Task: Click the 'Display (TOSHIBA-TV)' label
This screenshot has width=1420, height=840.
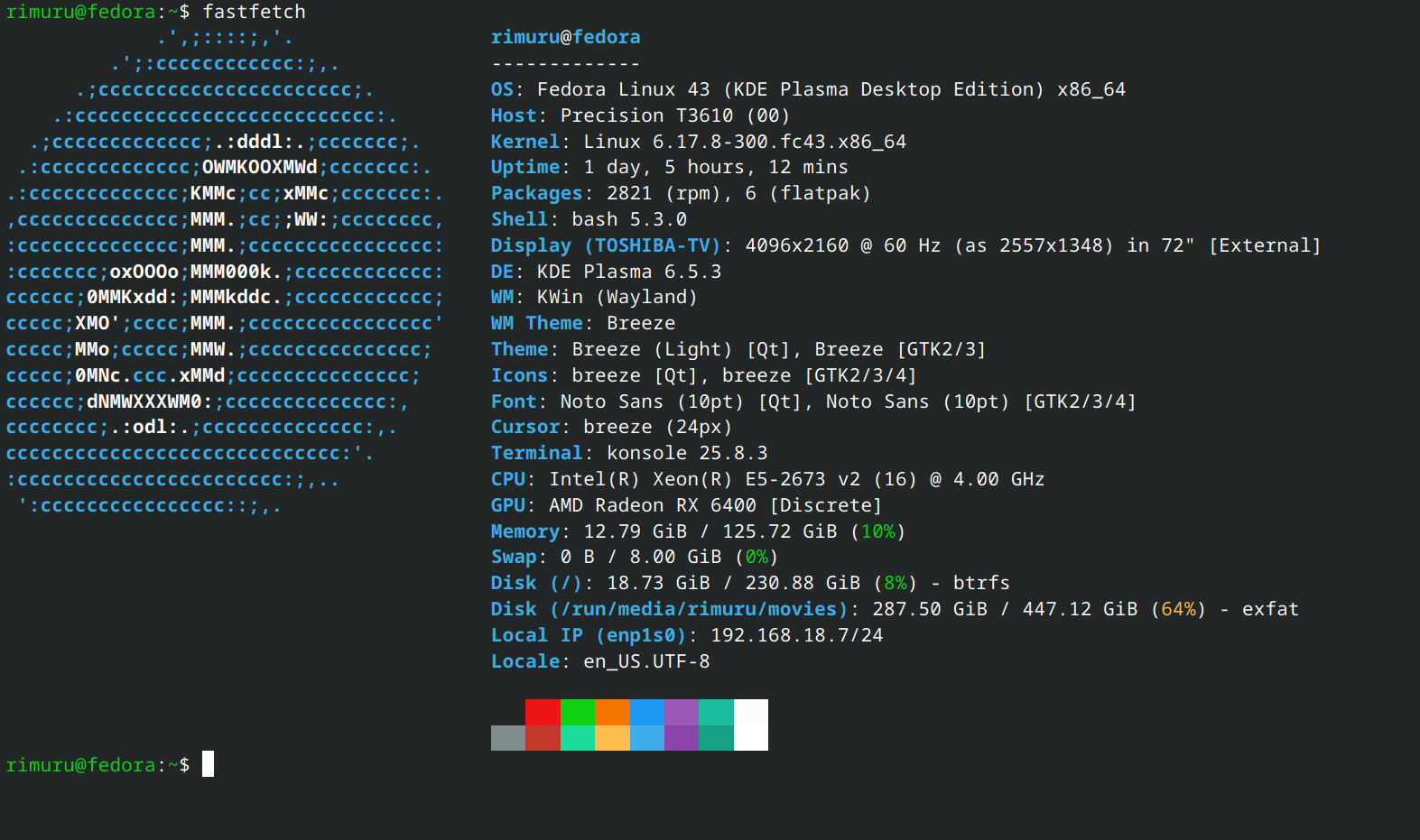Action: pos(606,245)
